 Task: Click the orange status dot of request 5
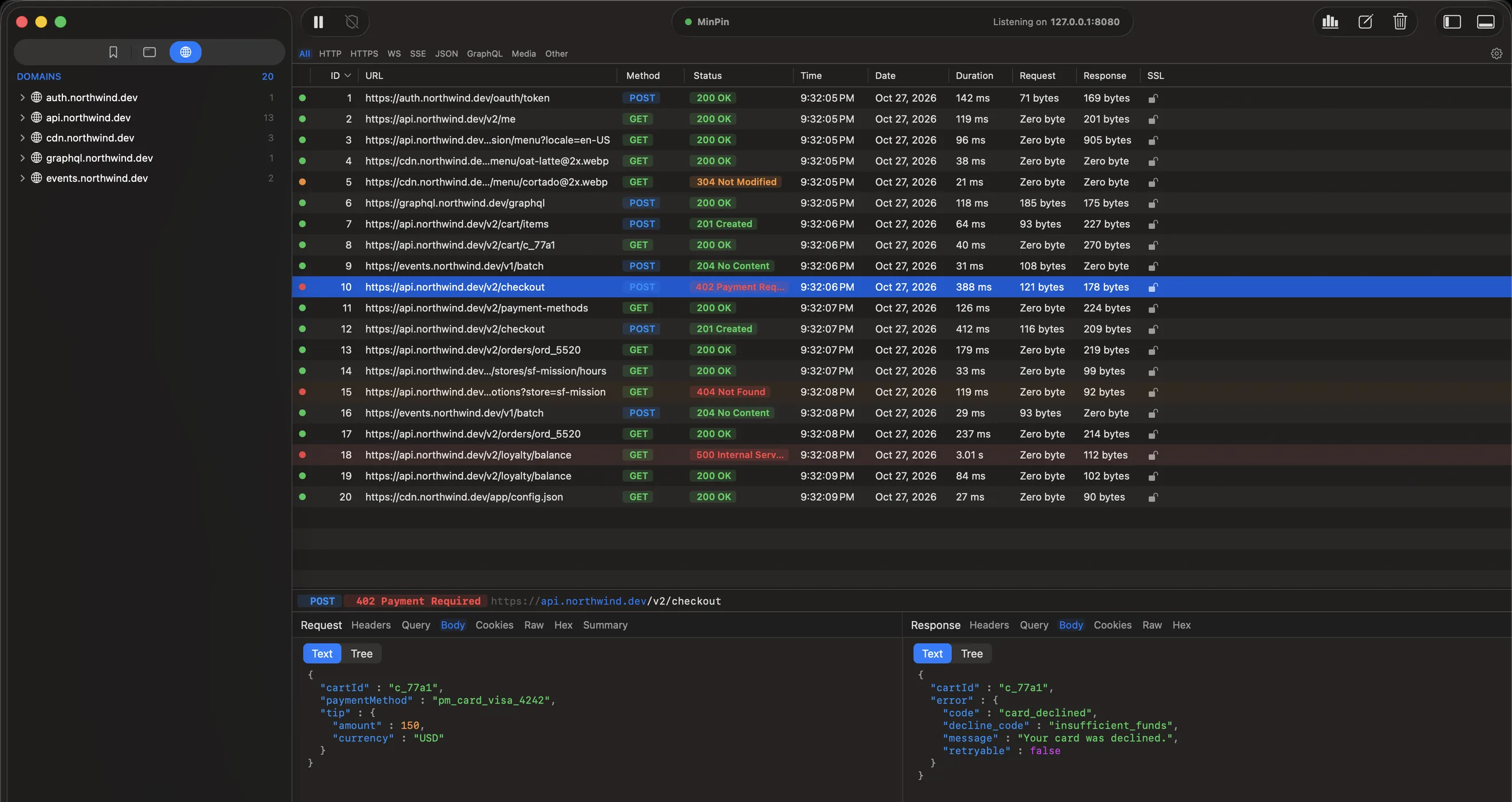coord(302,182)
